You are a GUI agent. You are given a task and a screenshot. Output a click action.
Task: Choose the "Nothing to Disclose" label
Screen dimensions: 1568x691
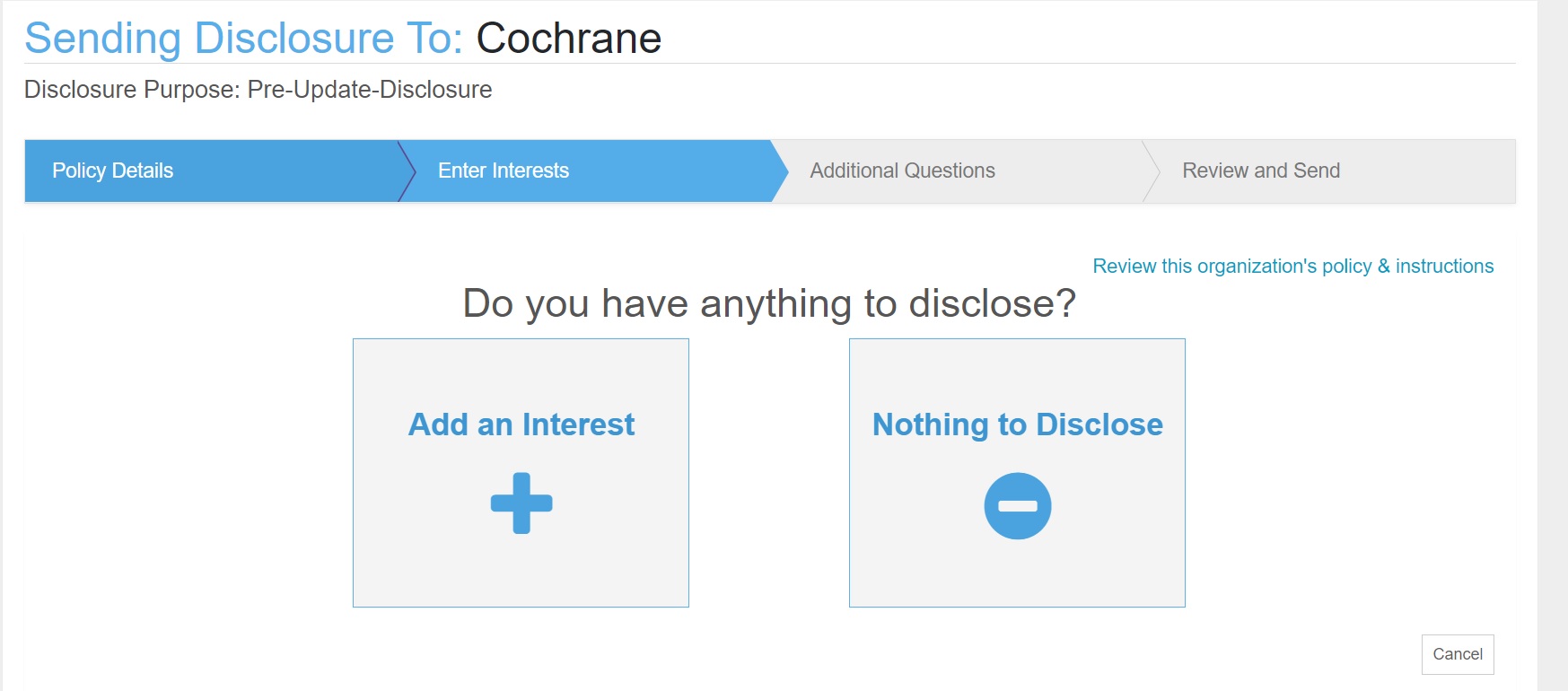click(1018, 424)
